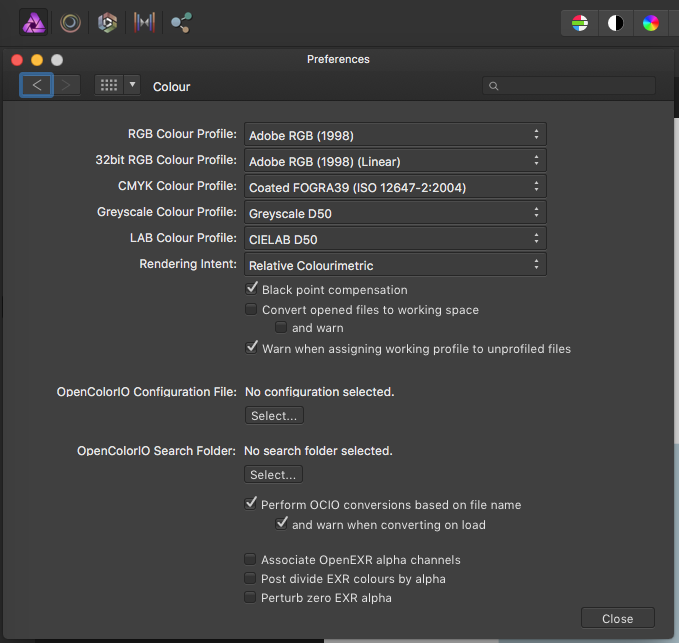
Task: Open the RGB Colour Profile dropdown
Action: click(395, 135)
